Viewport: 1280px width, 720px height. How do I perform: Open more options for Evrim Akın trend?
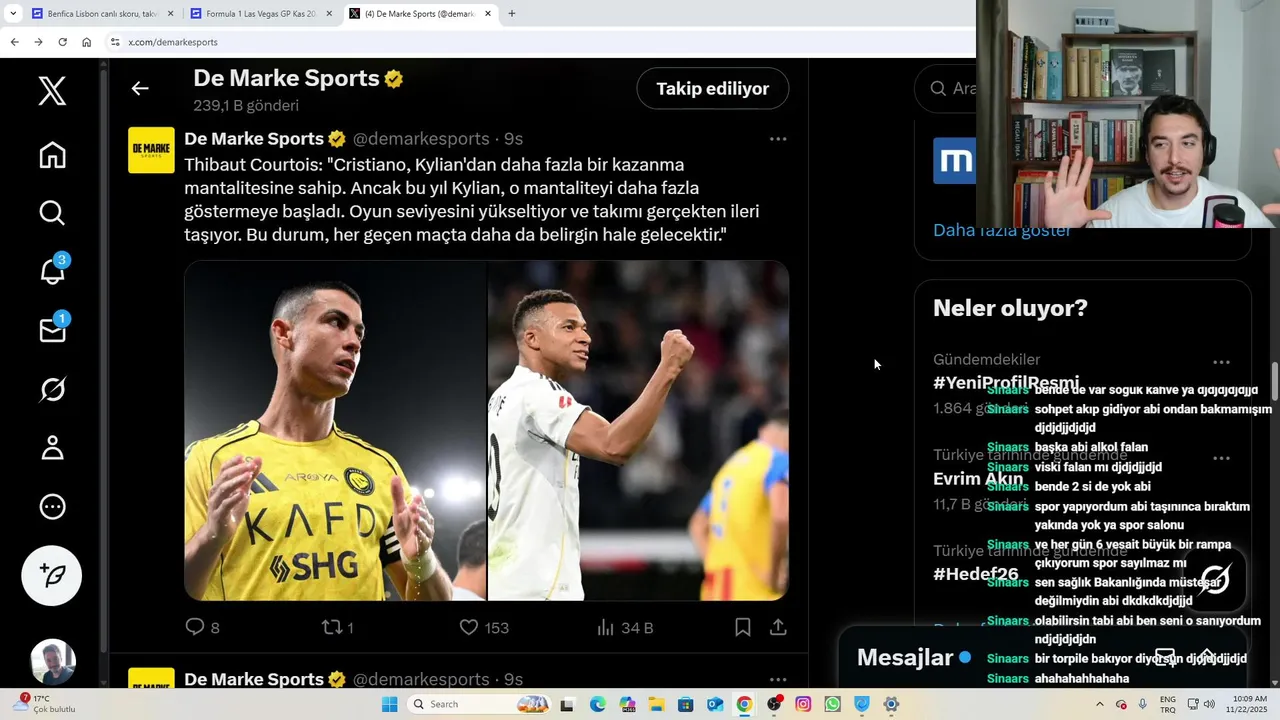coord(1221,458)
